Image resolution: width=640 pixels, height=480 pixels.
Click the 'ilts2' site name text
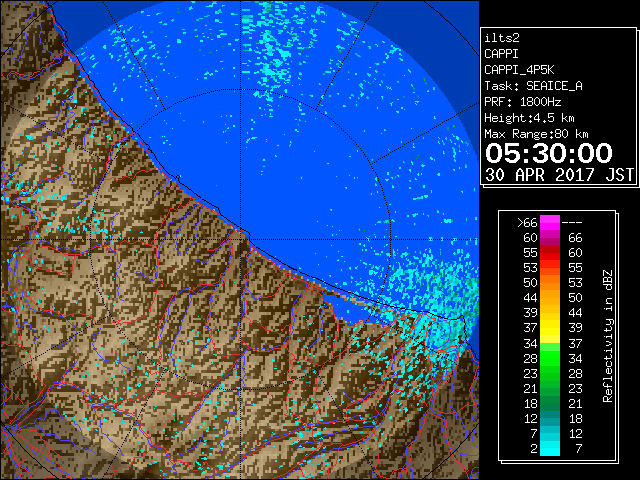502,38
